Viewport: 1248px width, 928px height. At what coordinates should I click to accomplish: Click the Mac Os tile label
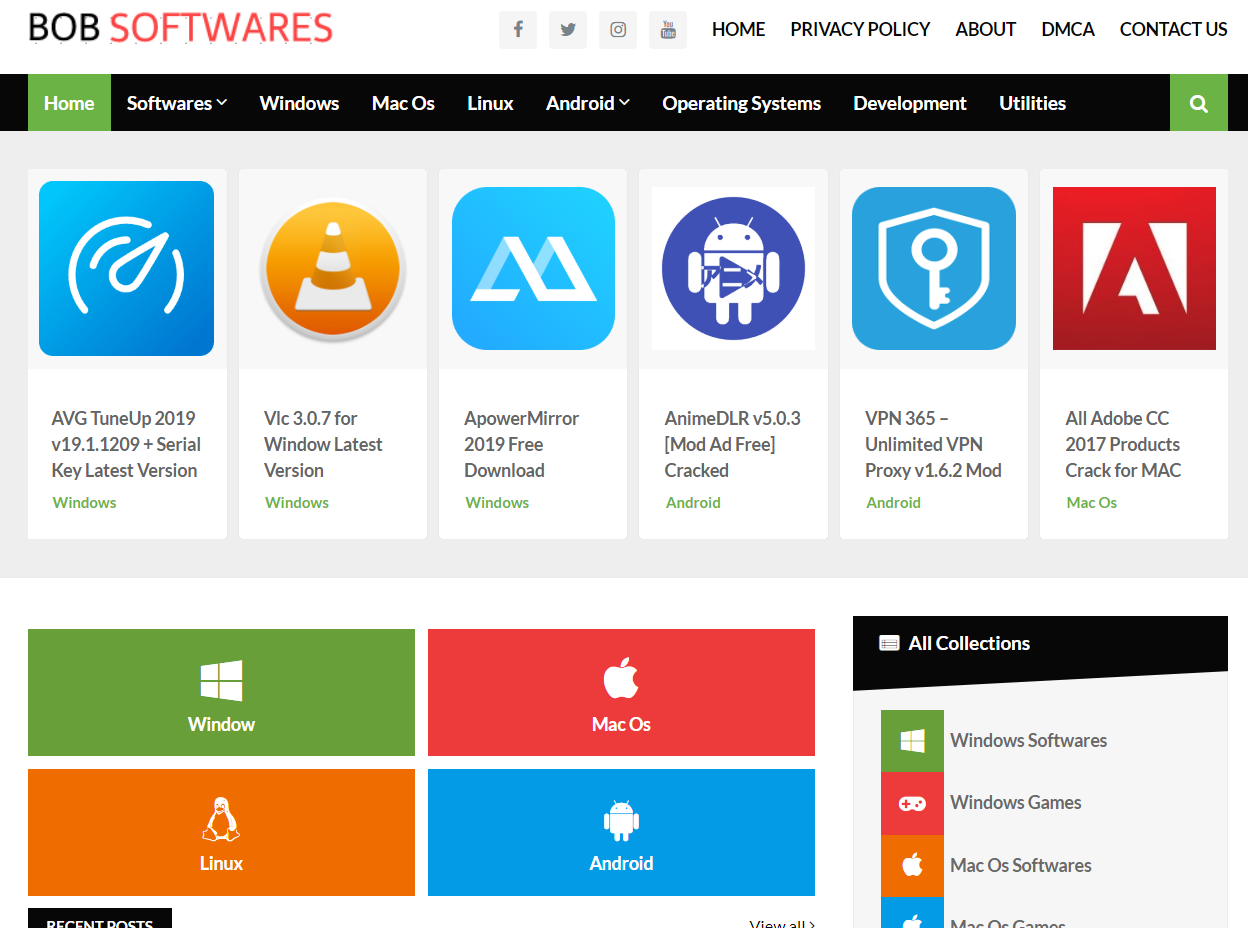(x=621, y=724)
